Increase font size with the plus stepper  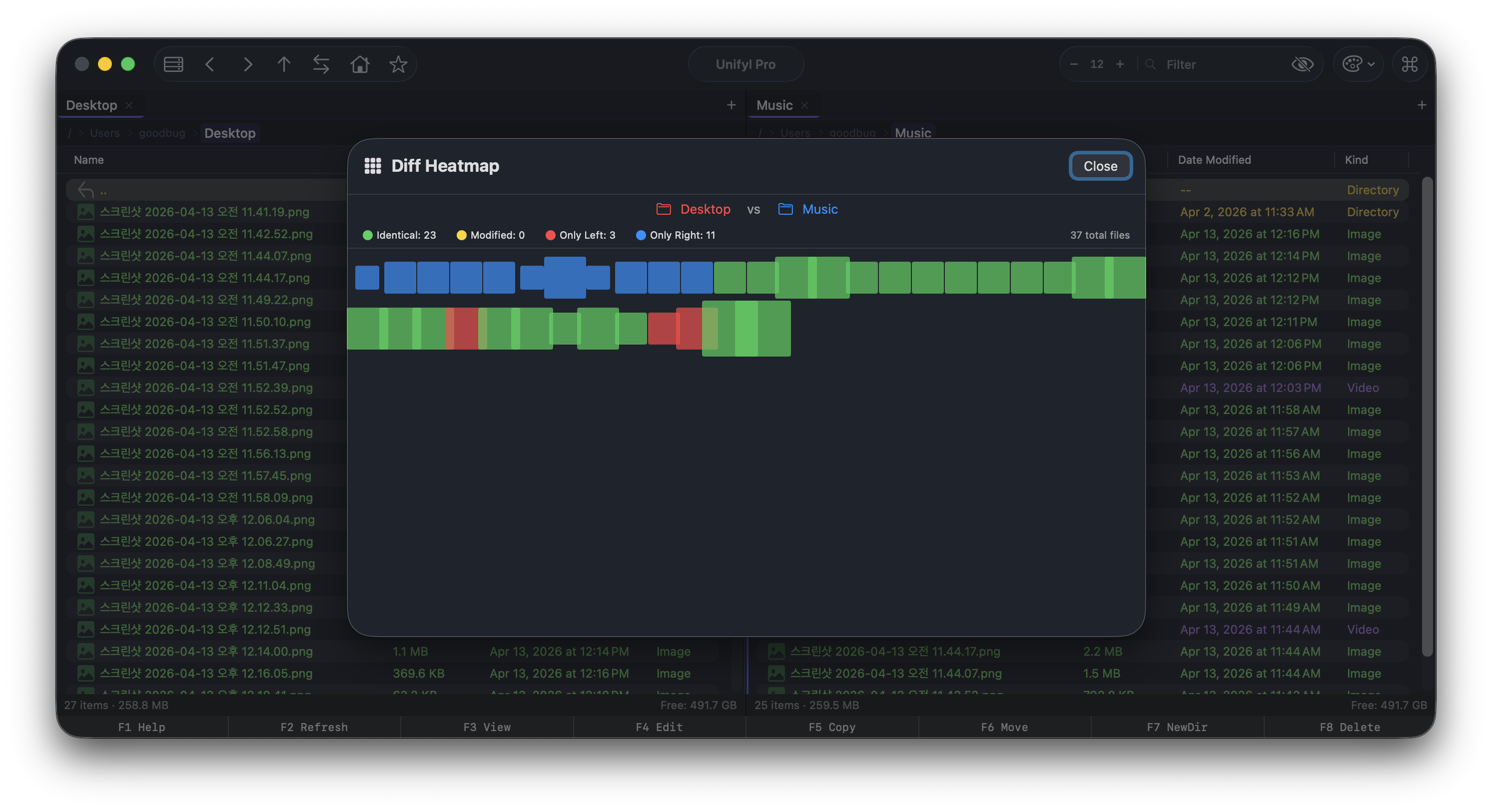coord(1120,64)
